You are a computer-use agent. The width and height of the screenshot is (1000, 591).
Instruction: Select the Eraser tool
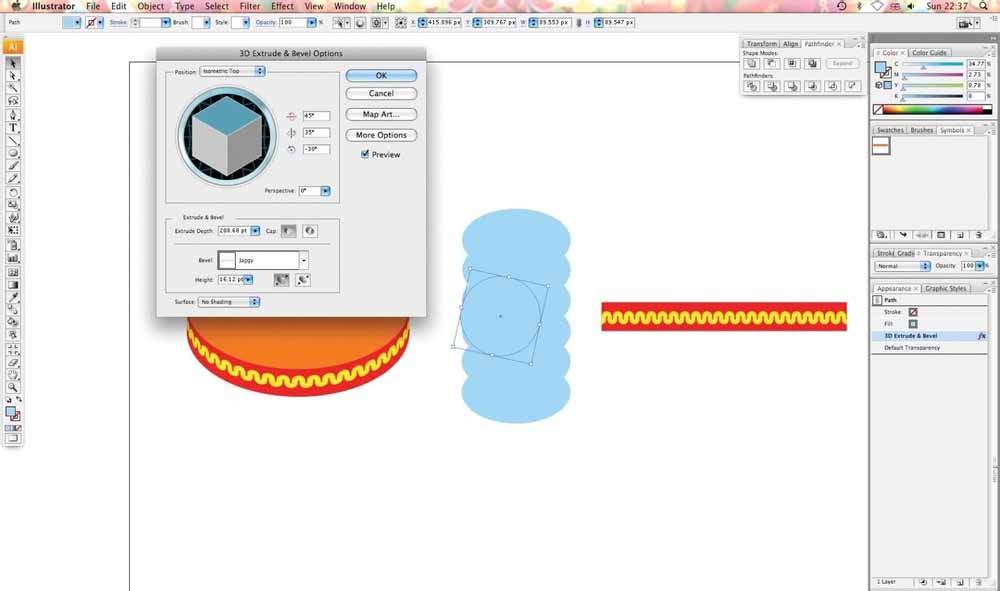[13, 362]
